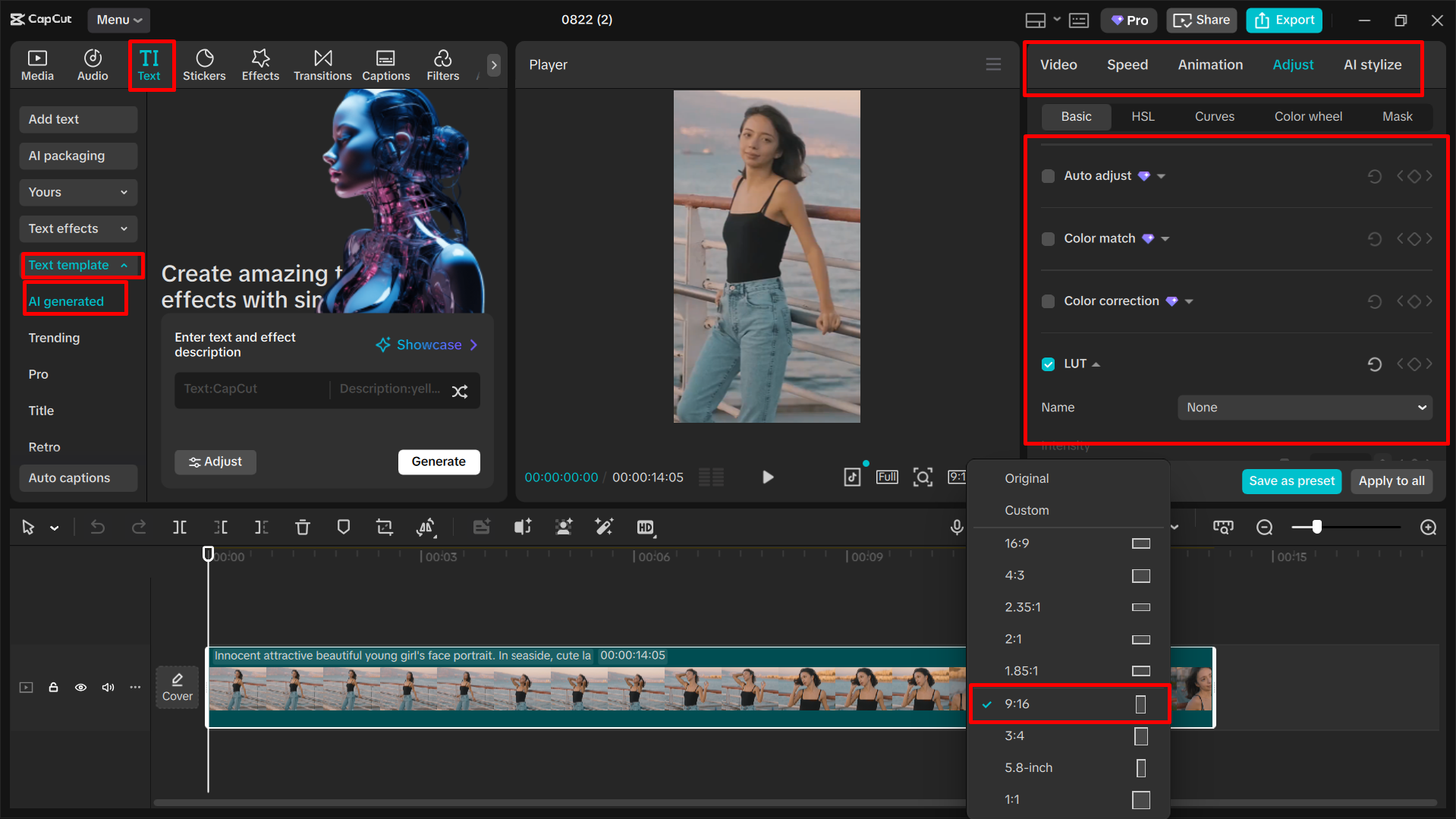The height and width of the screenshot is (819, 1456).
Task: Click Save as preset
Action: [x=1291, y=480]
